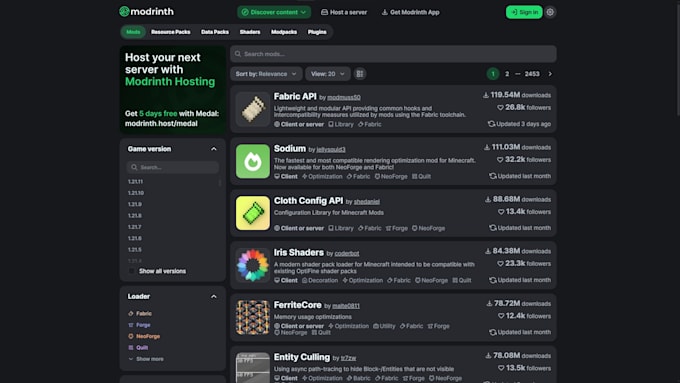
Task: Collapse the Loader filter section
Action: [214, 296]
